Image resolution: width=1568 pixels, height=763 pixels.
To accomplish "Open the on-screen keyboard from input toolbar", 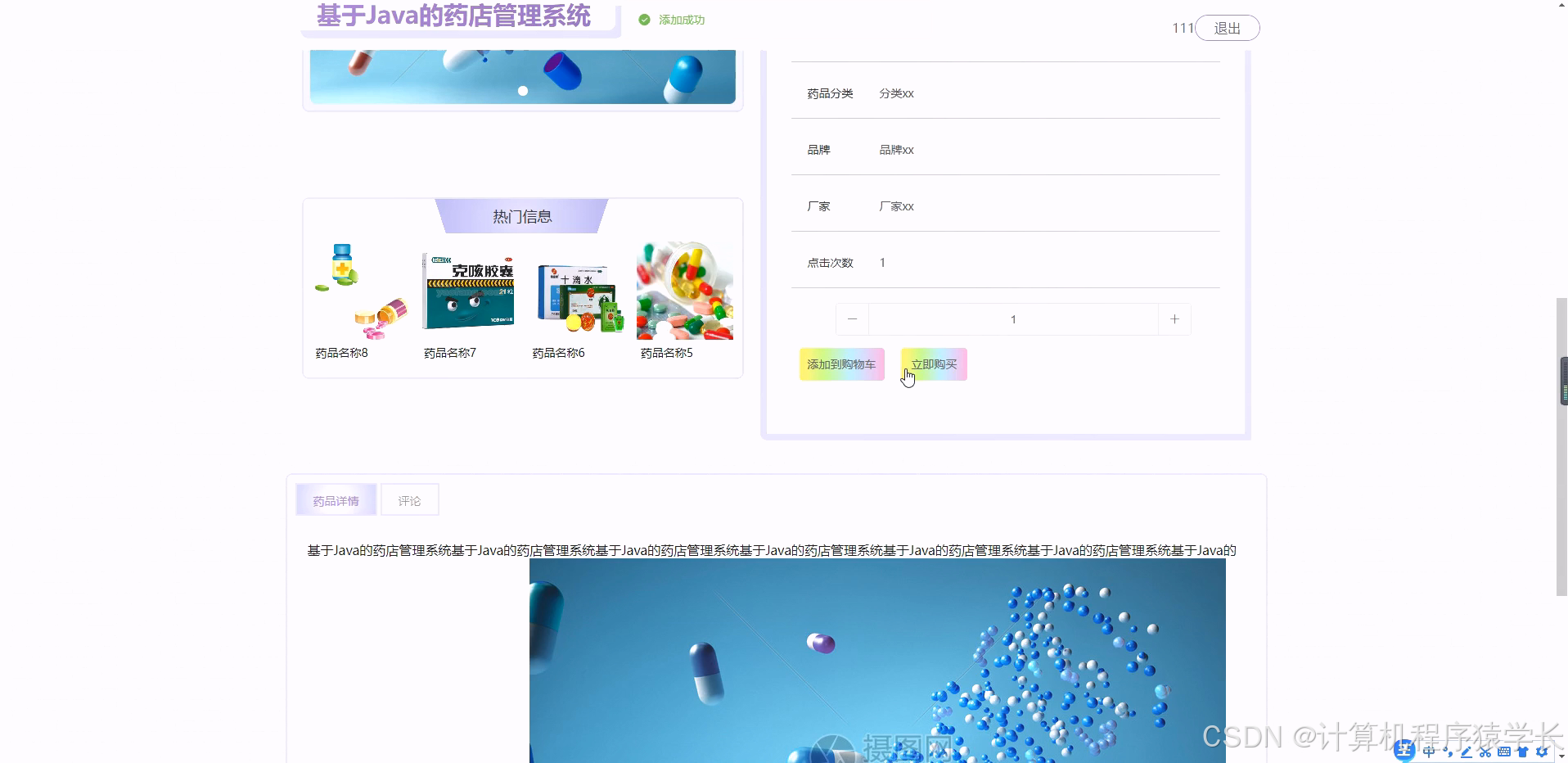I will (x=1504, y=752).
